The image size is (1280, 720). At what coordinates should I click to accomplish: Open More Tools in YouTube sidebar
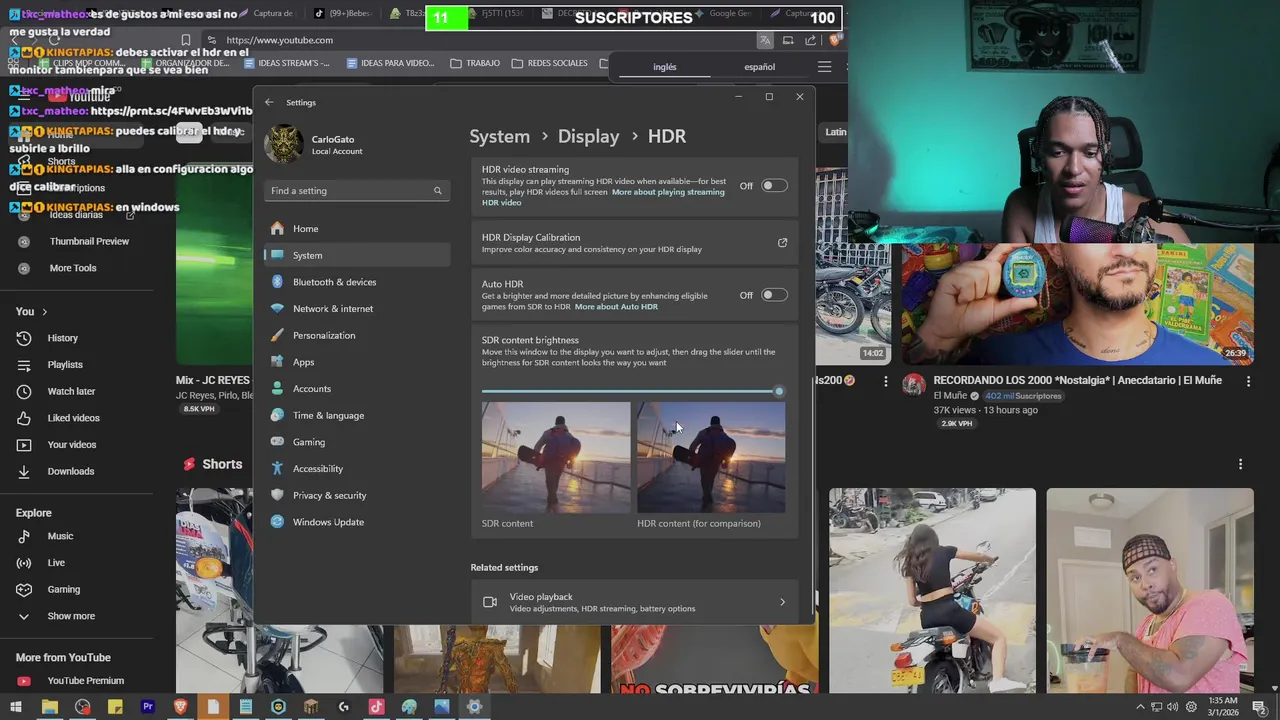tap(73, 268)
